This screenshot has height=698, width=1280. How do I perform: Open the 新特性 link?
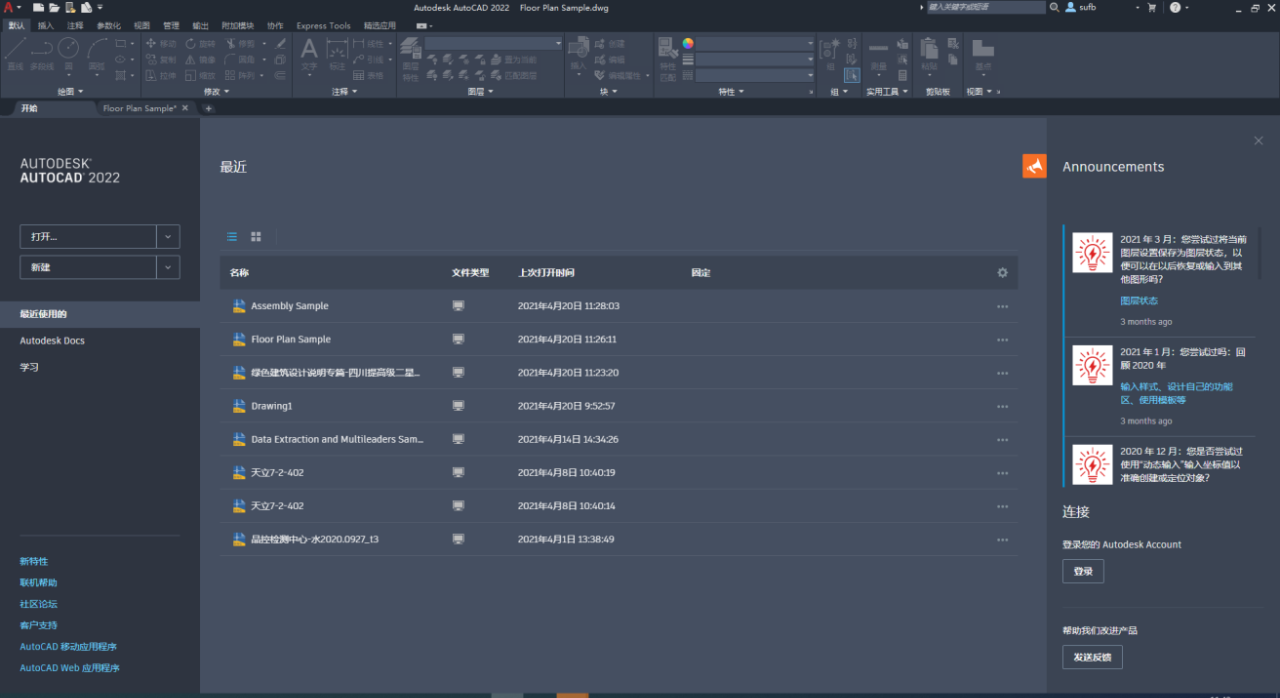(34, 562)
